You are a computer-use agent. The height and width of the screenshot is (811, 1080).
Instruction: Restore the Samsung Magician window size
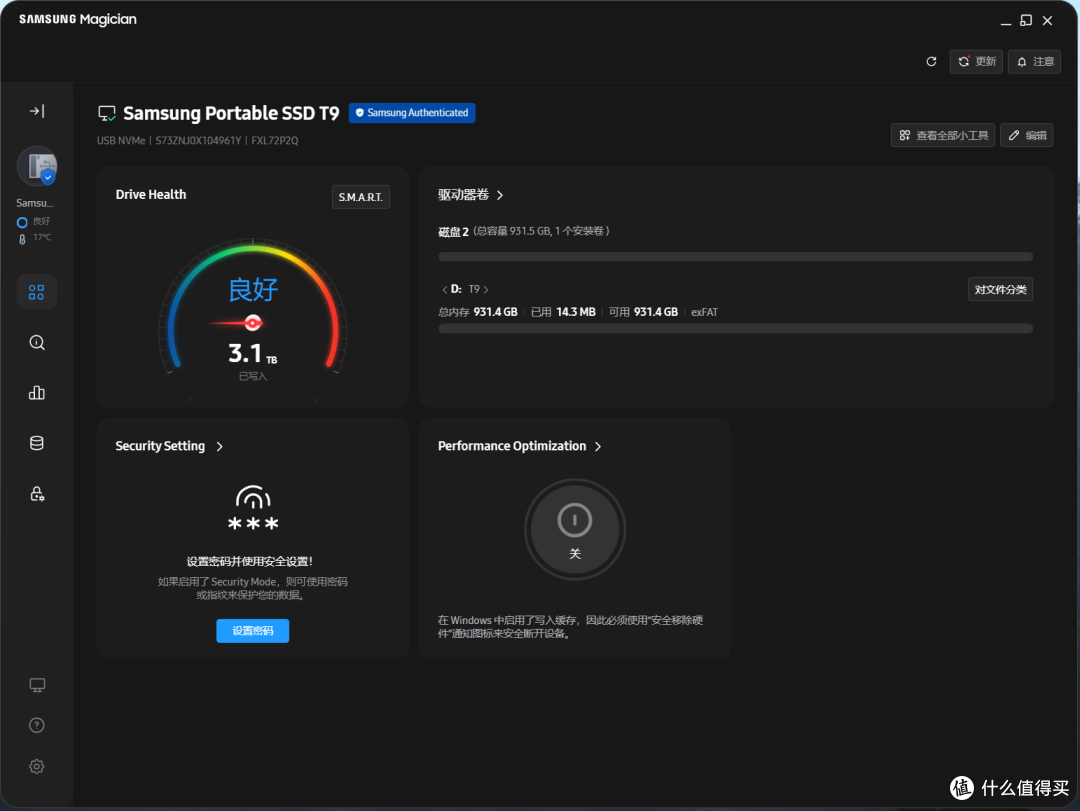[x=1026, y=21]
